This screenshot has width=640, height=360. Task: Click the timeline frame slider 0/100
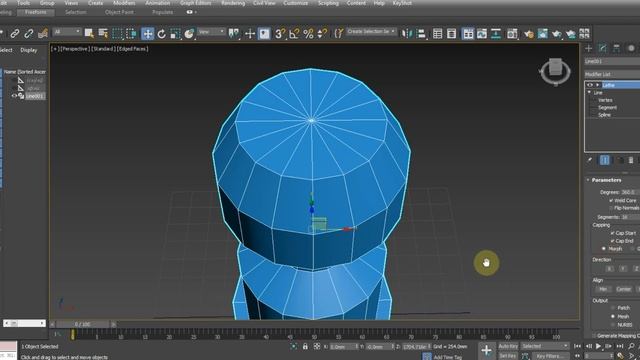[x=82, y=324]
